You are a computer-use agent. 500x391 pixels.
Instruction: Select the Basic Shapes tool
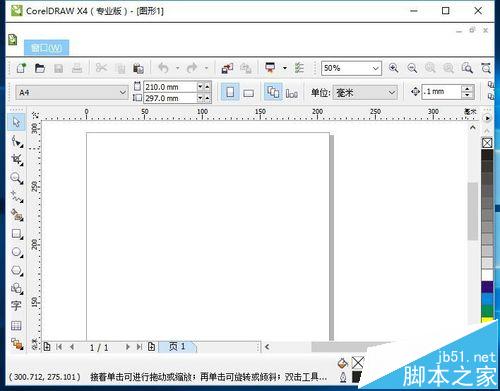(x=16, y=288)
